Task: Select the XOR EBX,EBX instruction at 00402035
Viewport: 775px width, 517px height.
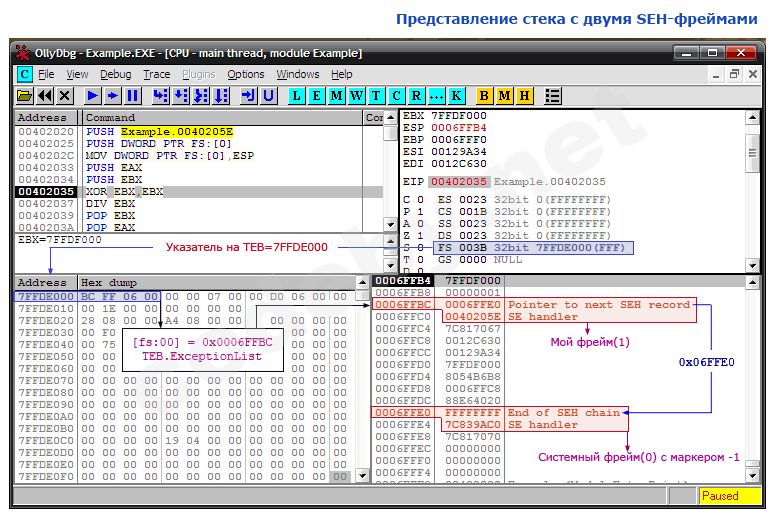Action: click(124, 191)
